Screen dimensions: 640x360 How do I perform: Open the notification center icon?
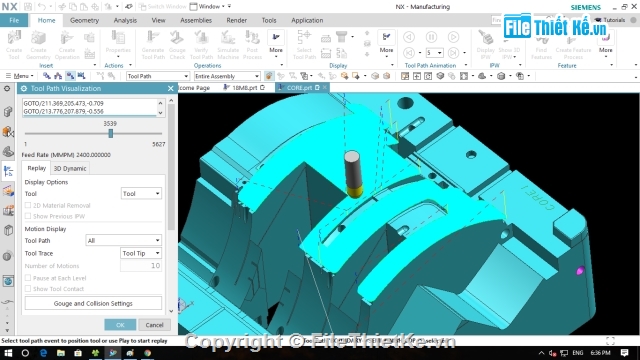tap(624, 353)
